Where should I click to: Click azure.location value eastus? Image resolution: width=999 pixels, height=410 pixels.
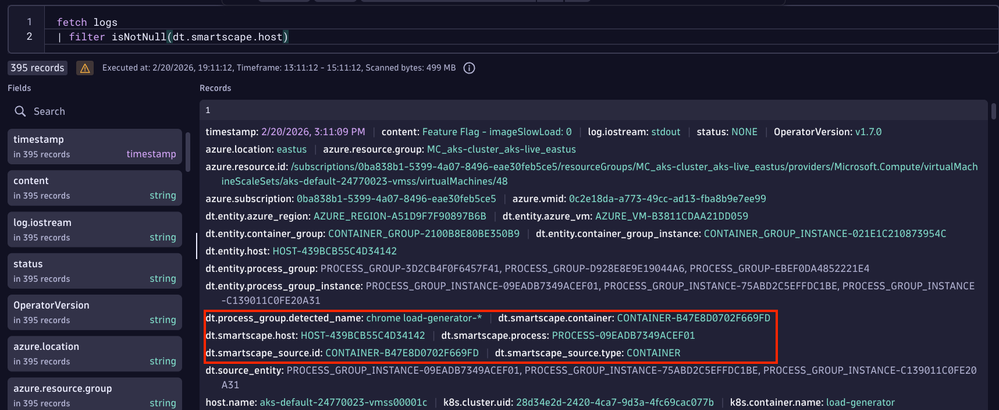(x=291, y=149)
